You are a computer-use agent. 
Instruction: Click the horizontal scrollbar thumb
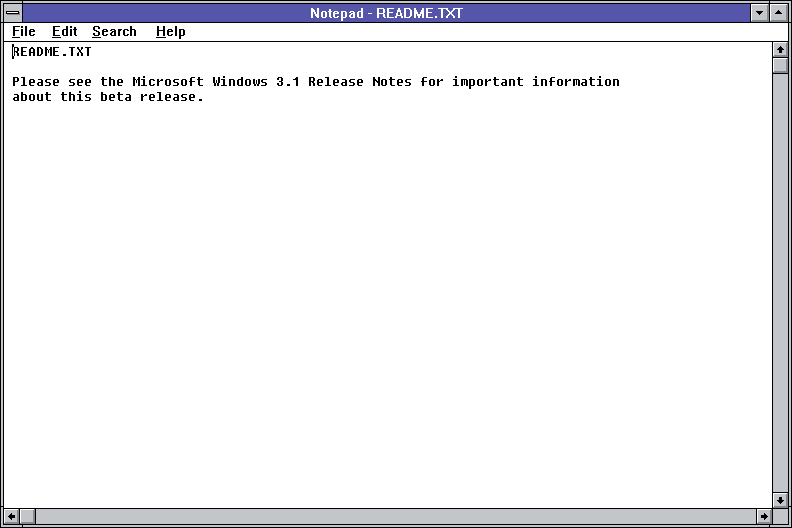pos(27,516)
